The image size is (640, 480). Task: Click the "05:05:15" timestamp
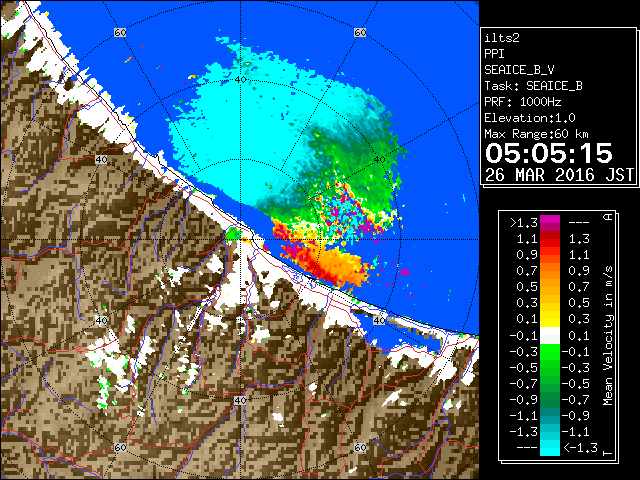pyautogui.click(x=549, y=153)
